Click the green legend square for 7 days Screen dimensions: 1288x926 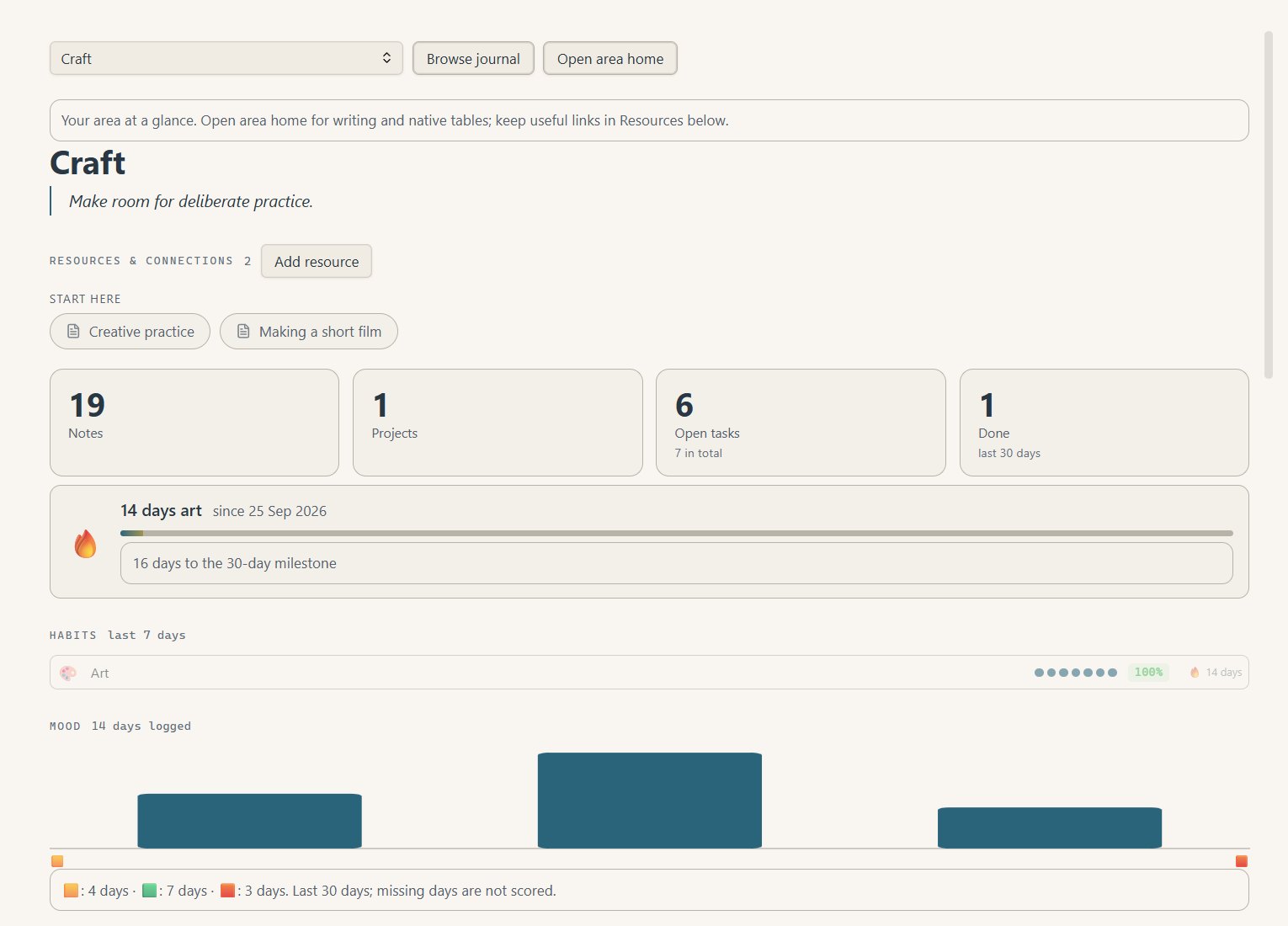pos(150,890)
